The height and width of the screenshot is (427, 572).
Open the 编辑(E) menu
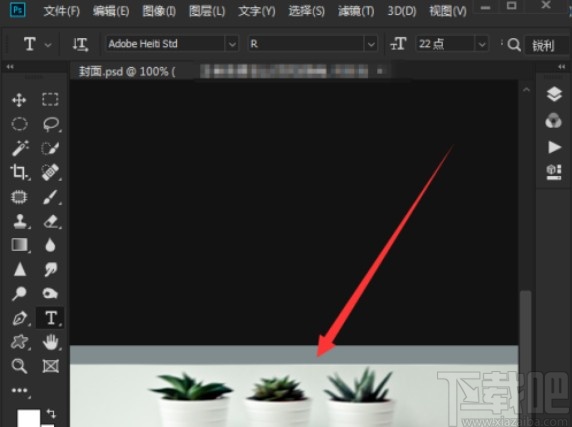pos(111,11)
